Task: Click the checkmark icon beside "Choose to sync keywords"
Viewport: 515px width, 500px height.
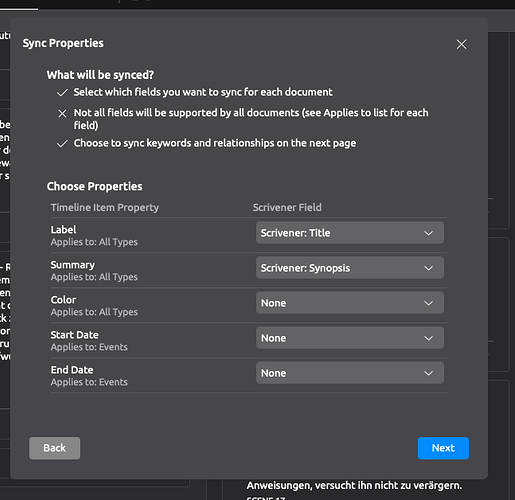Action: click(x=62, y=144)
